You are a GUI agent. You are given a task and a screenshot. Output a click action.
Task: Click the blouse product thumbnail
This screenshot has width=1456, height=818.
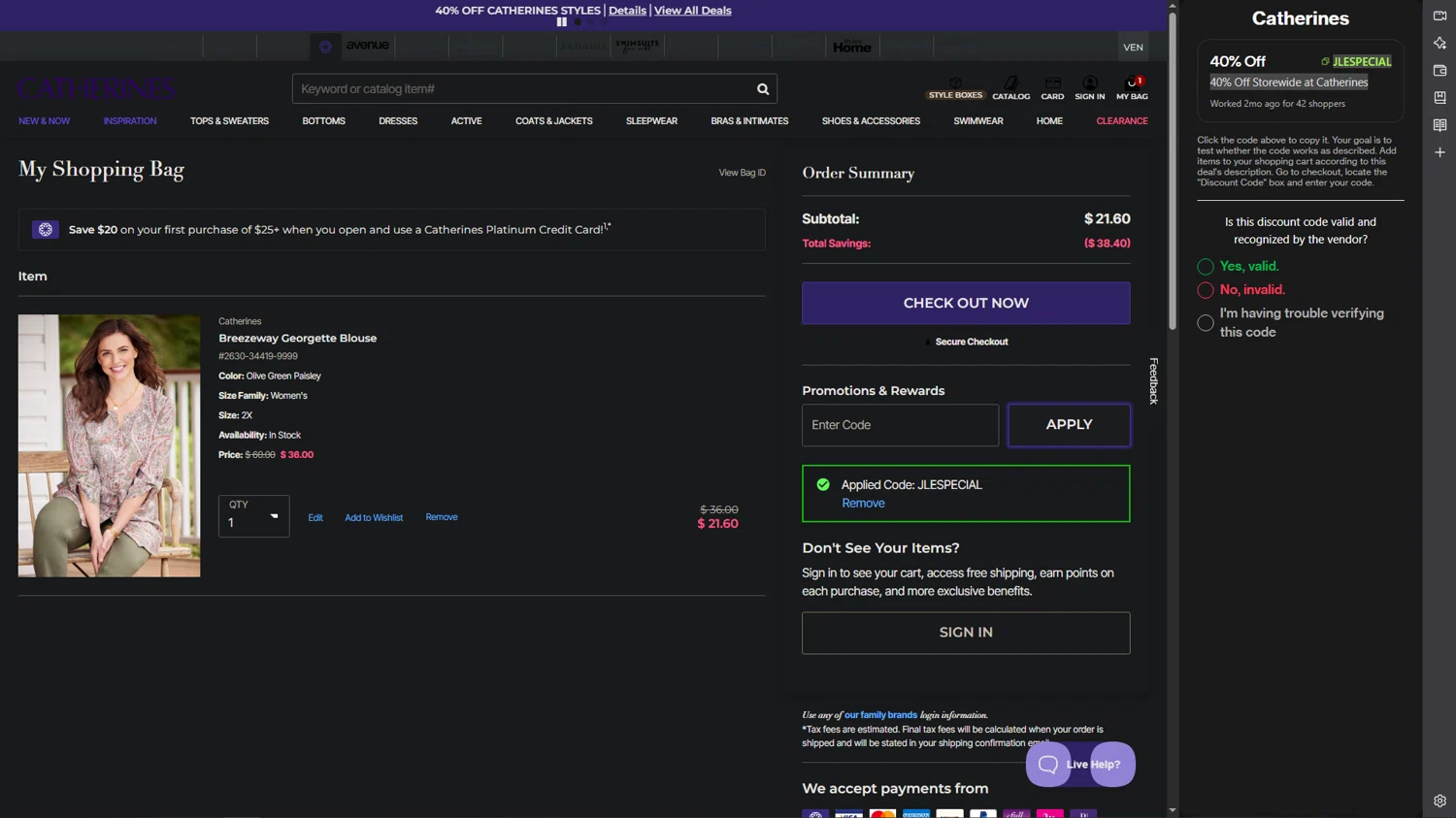(109, 445)
